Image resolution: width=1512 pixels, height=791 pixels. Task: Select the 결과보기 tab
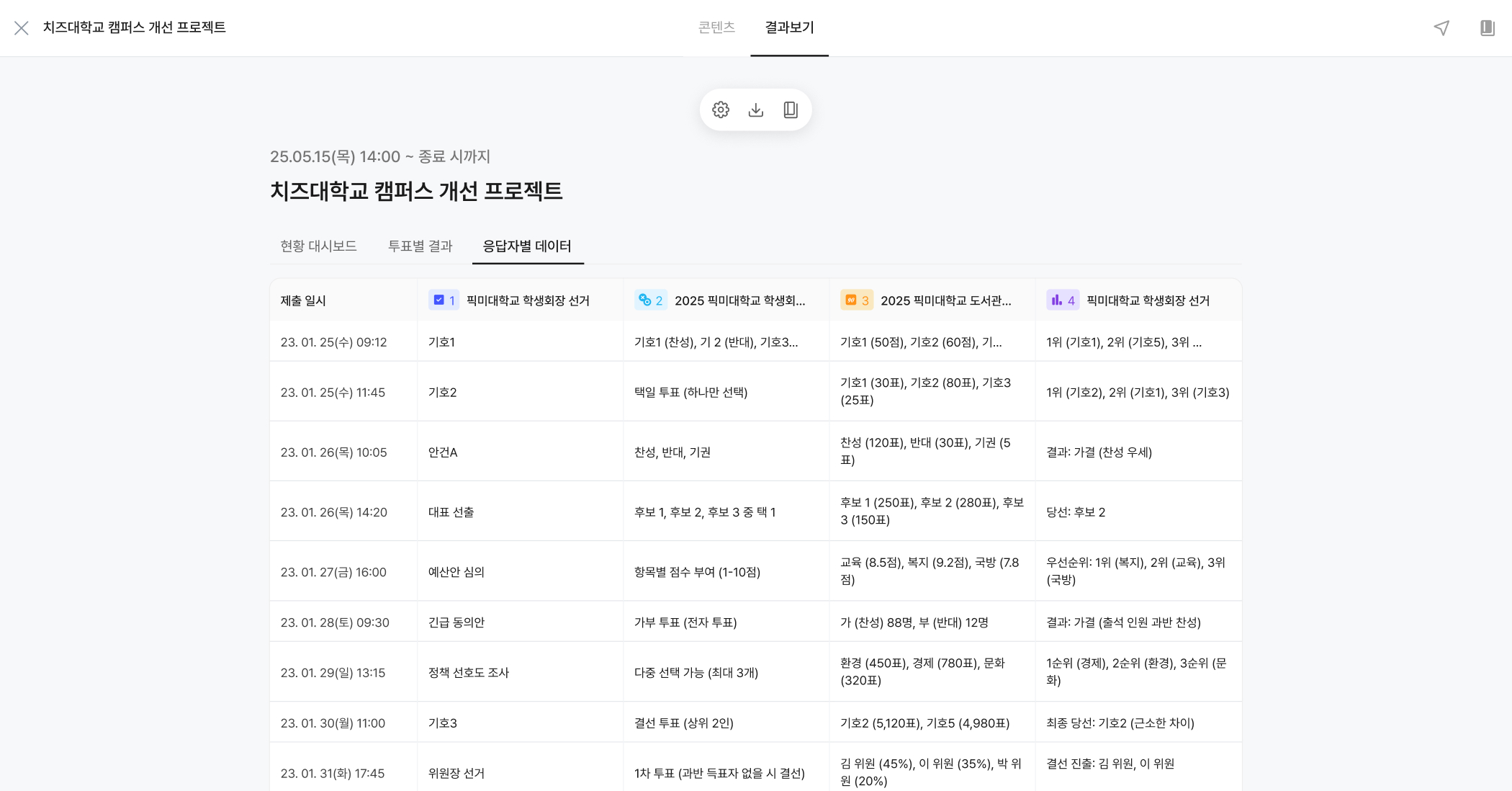click(x=789, y=27)
